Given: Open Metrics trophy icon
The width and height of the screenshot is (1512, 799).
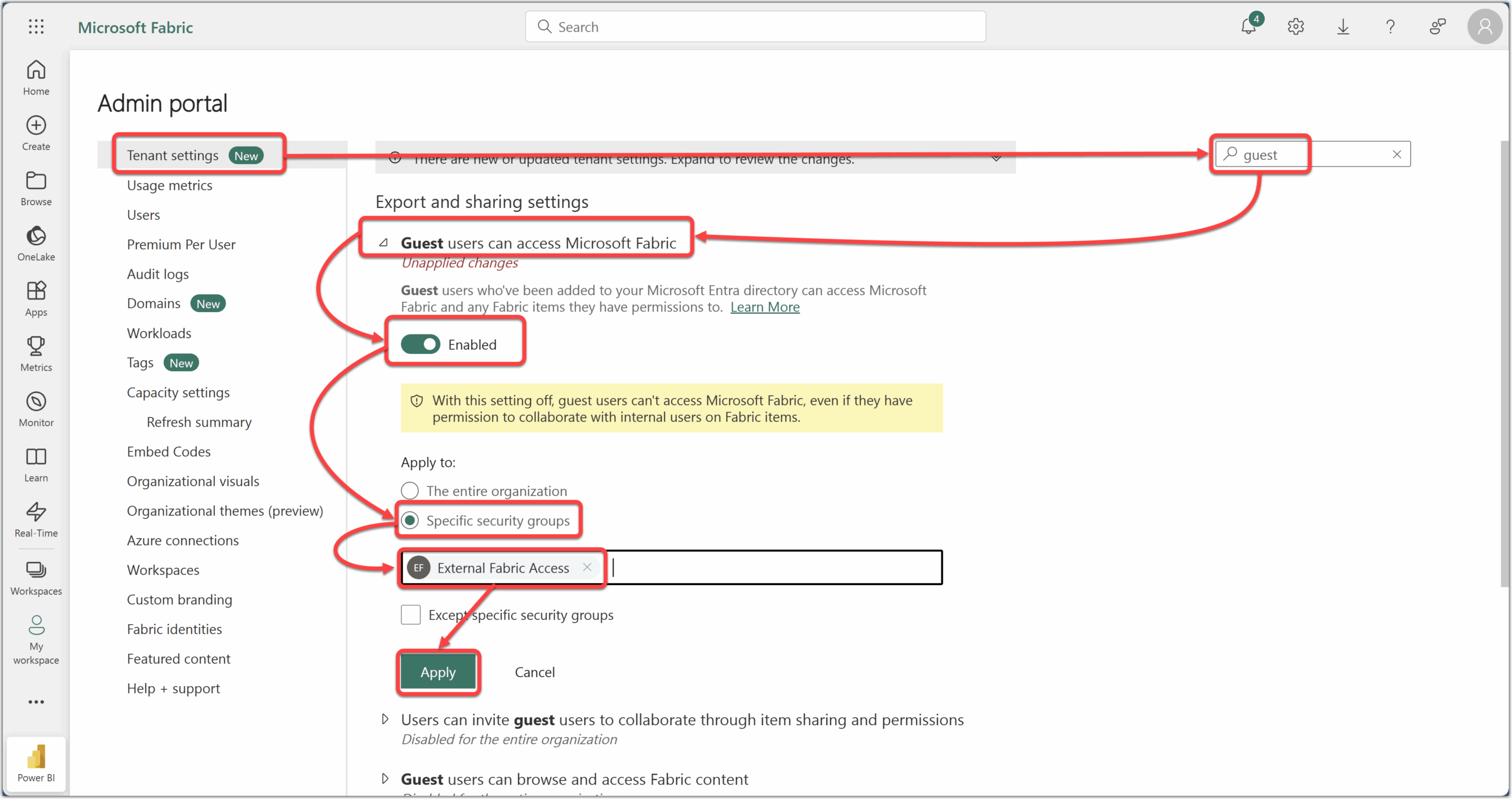Looking at the screenshot, I should (x=36, y=354).
